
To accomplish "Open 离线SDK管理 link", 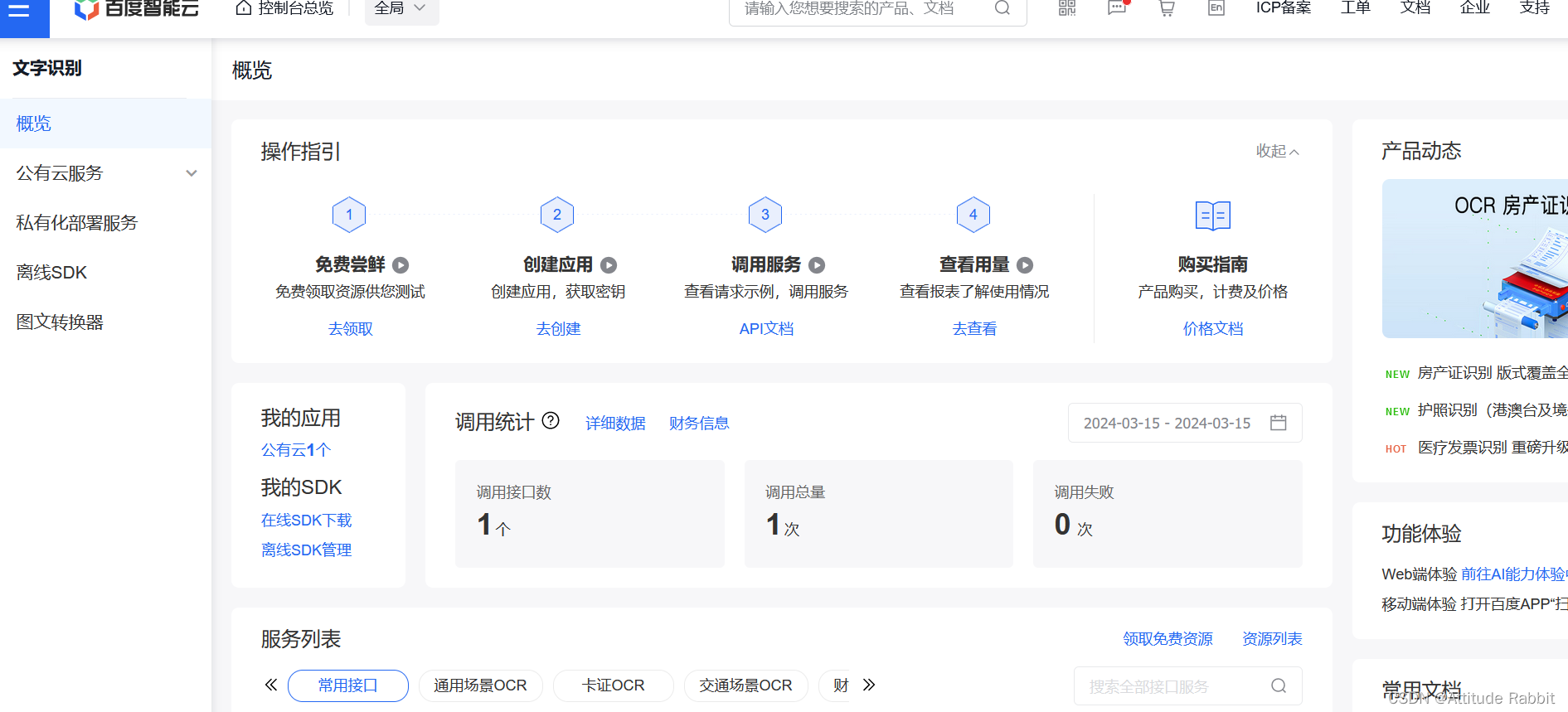I will [x=307, y=550].
